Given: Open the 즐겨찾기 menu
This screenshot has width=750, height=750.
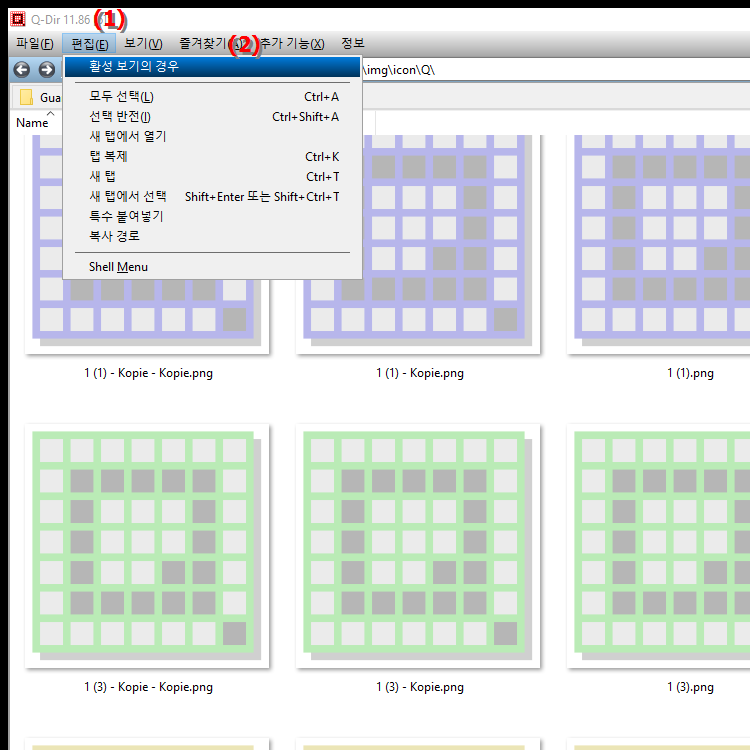Looking at the screenshot, I should [213, 44].
